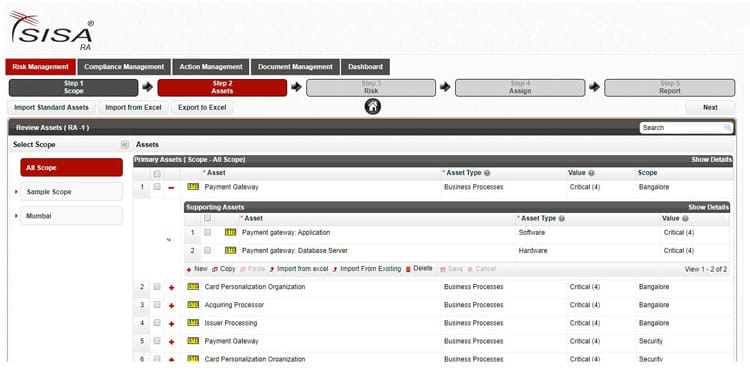Viewport: 750px width, 384px height.
Task: Click help icon next to primary Value header
Action: [x=591, y=173]
